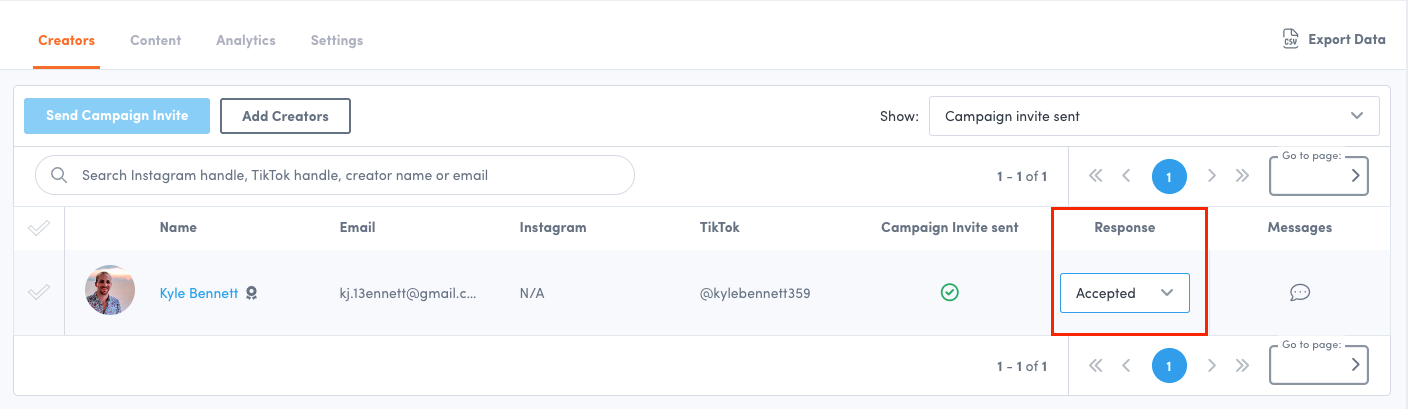Open messages chat bubble for Kyle Bennett

coord(1299,293)
